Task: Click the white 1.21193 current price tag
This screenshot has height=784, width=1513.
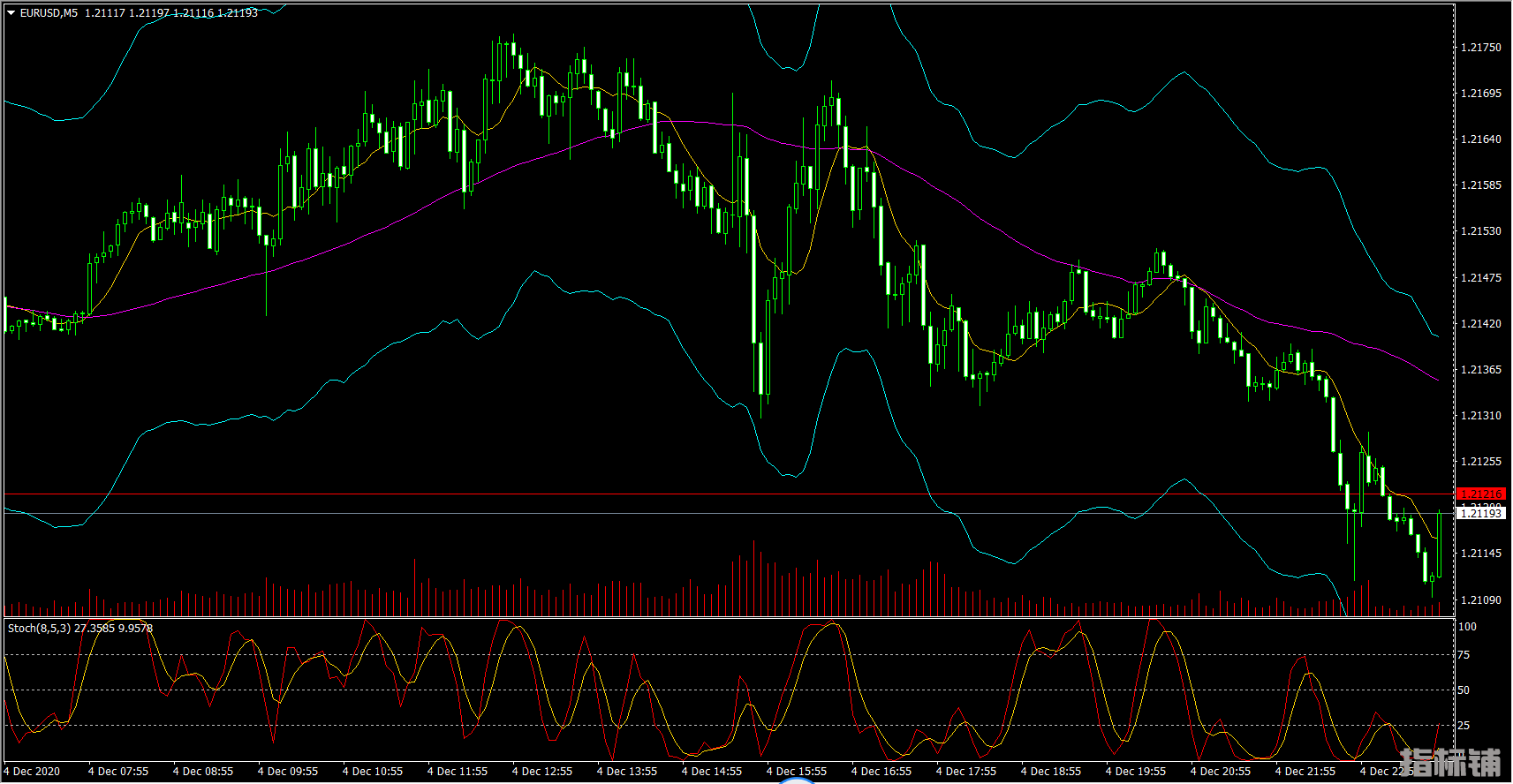Action: (1480, 513)
